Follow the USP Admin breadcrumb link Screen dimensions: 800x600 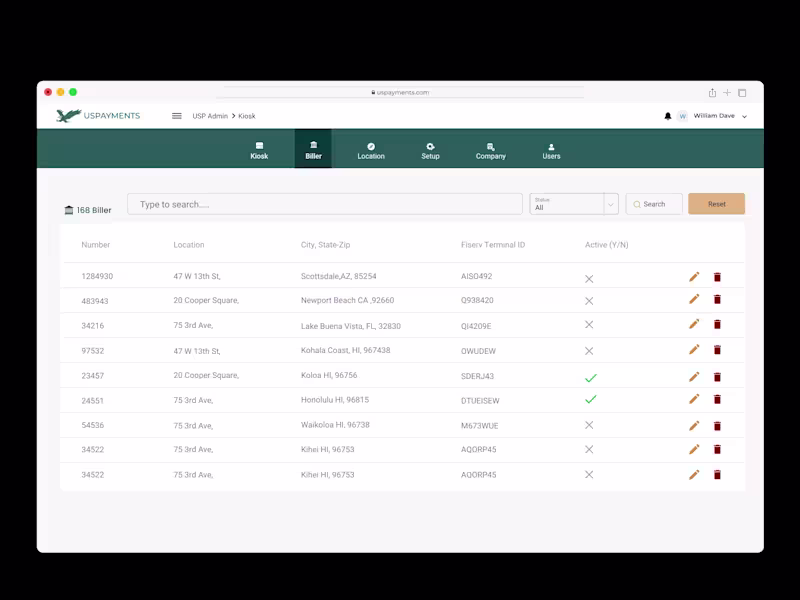pyautogui.click(x=210, y=116)
